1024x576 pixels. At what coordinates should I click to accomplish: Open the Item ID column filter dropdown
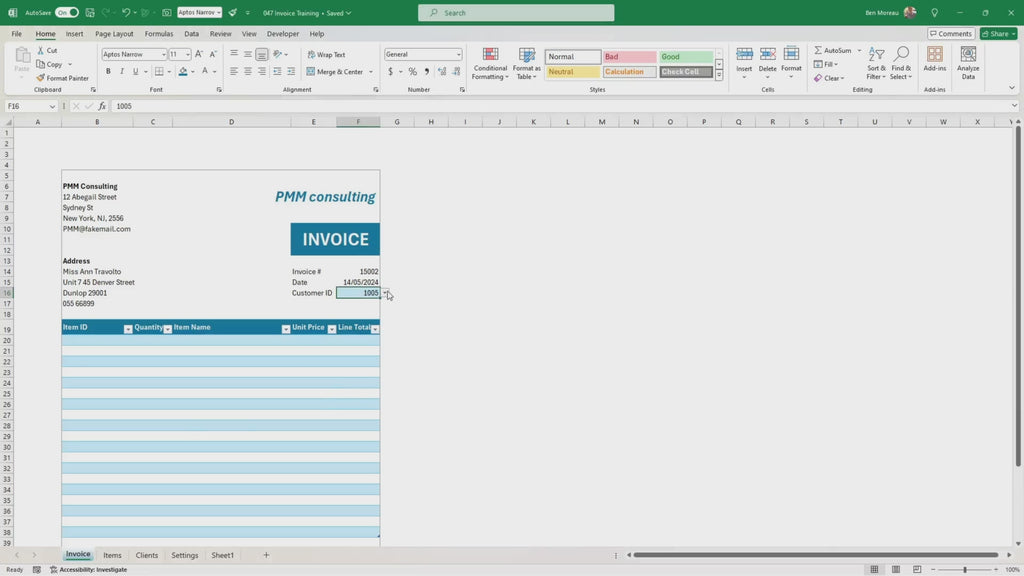(128, 329)
